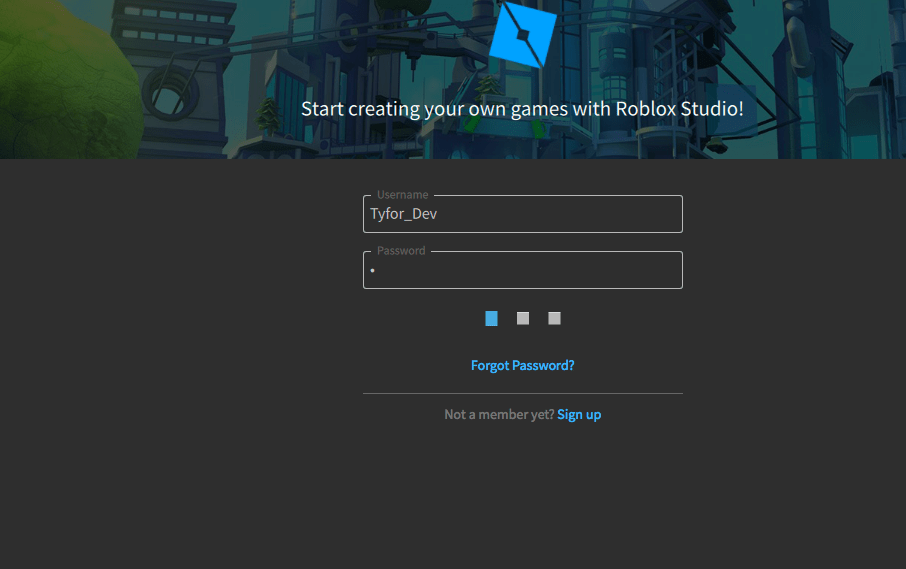
Task: Follow the Sign up link
Action: click(579, 415)
